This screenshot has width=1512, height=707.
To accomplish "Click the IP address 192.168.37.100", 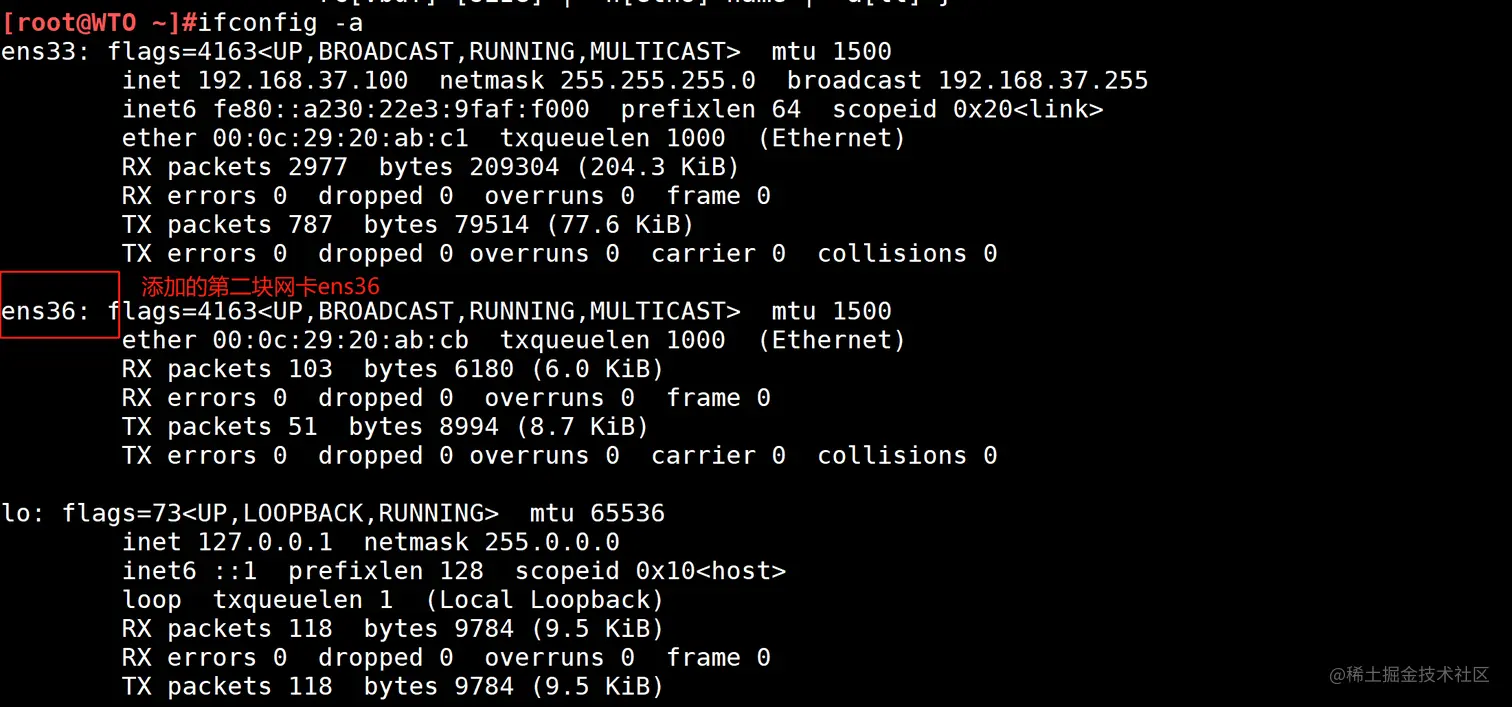I will click(x=302, y=80).
